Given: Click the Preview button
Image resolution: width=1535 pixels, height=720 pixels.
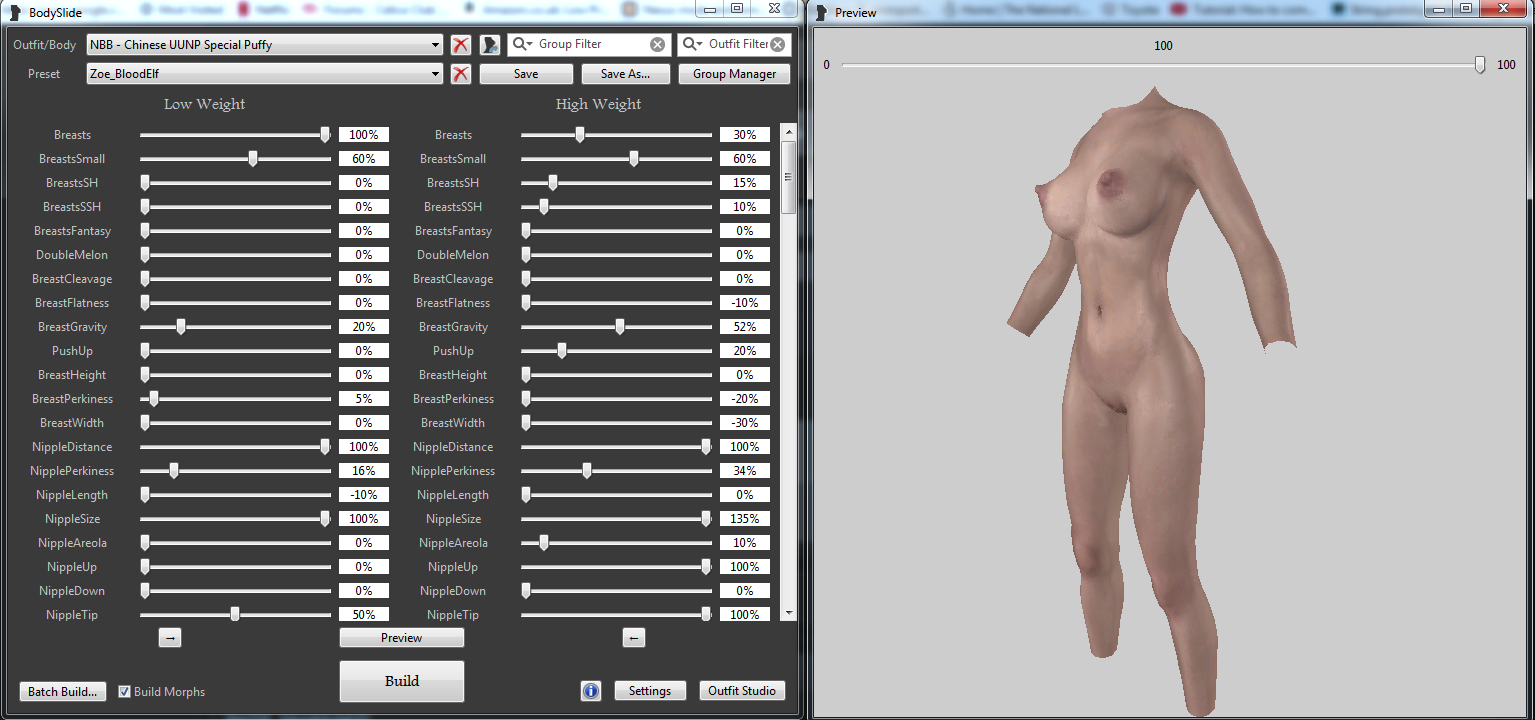Looking at the screenshot, I should click(402, 638).
